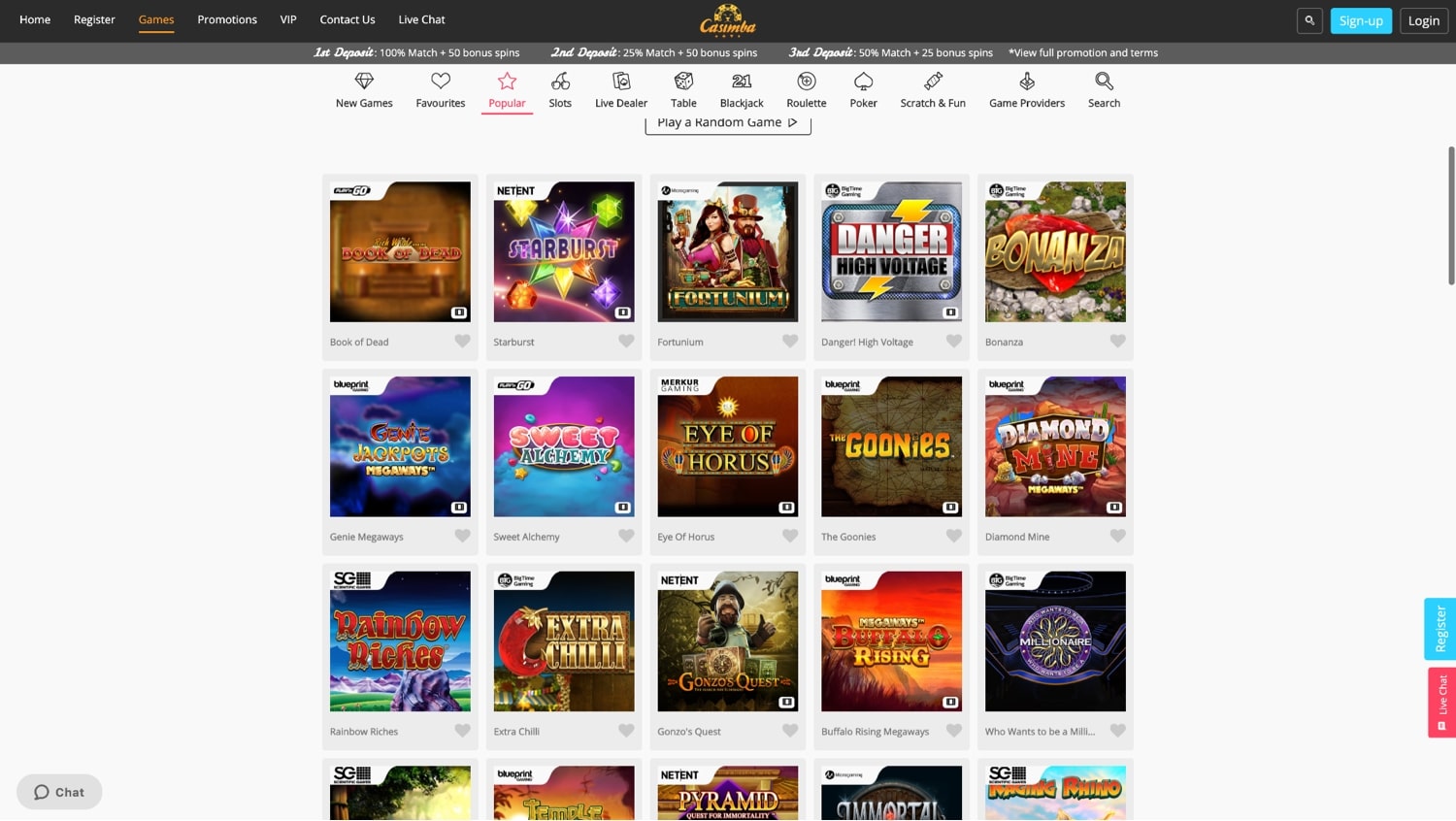Open the Search magnifier in category bar
Screen dimensions: 1456x821
(x=1104, y=82)
